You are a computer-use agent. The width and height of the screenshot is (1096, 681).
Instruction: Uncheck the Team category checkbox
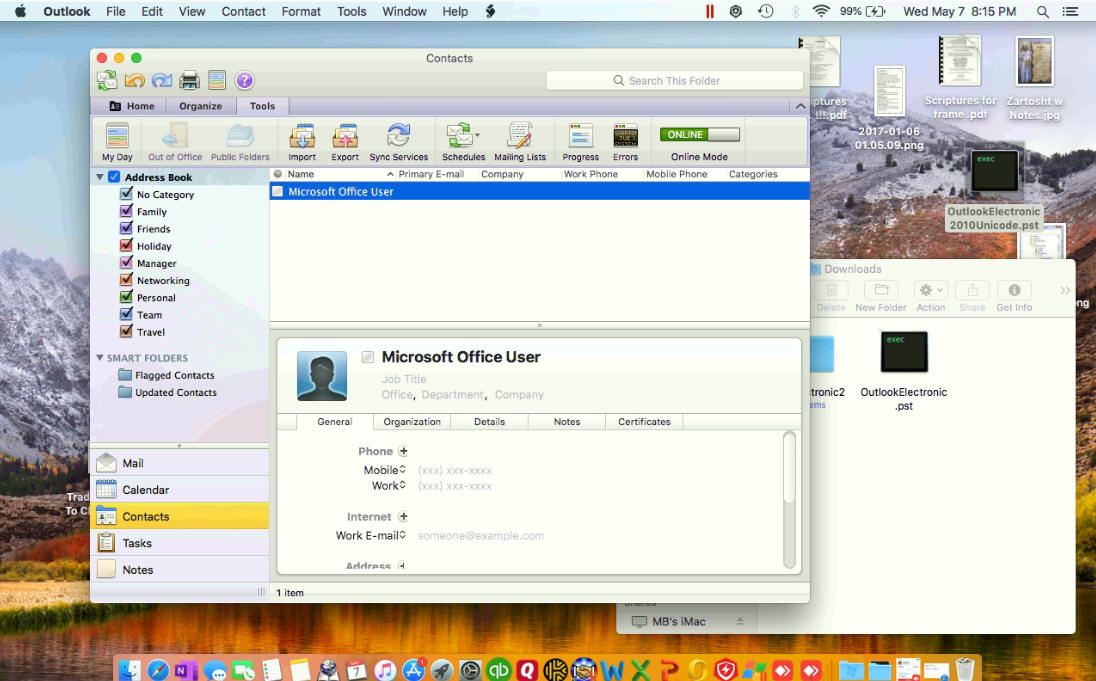point(127,314)
